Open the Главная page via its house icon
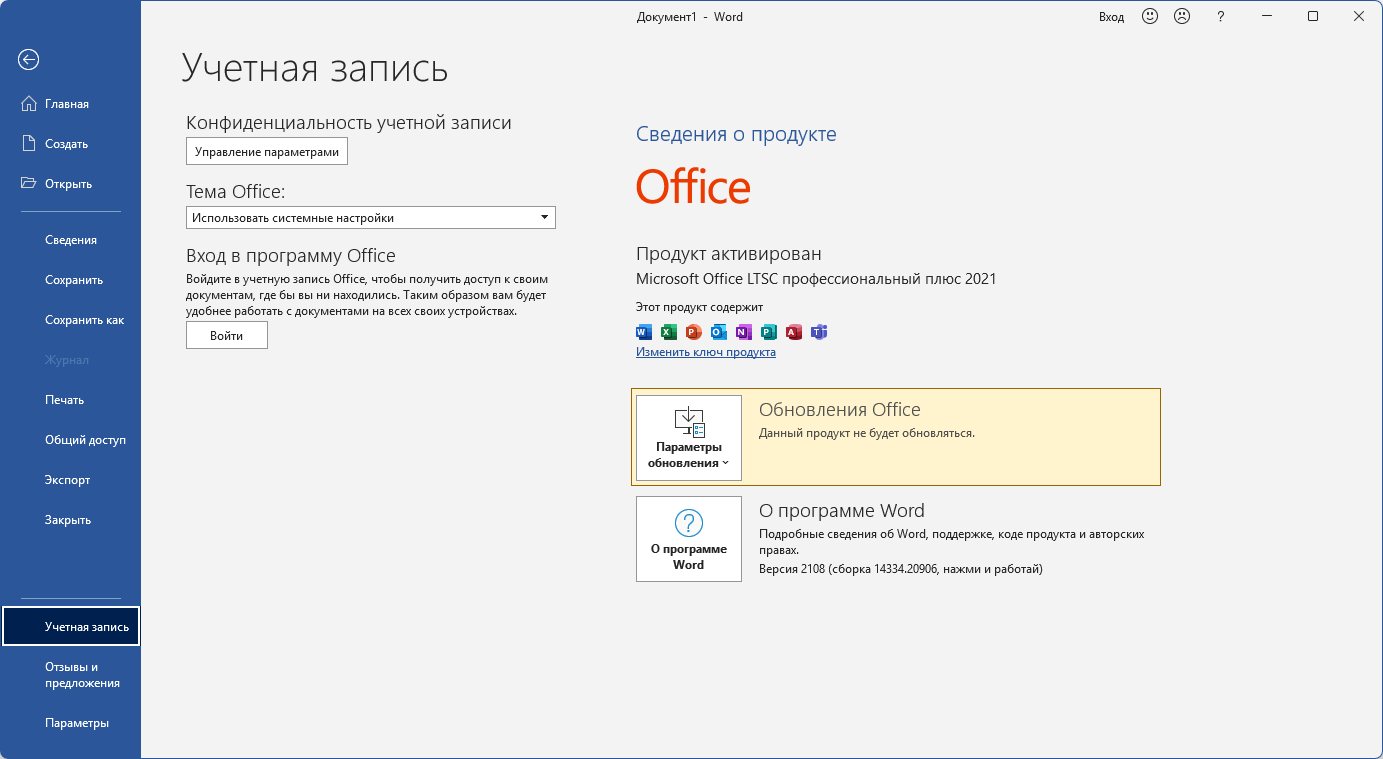 tap(29, 103)
